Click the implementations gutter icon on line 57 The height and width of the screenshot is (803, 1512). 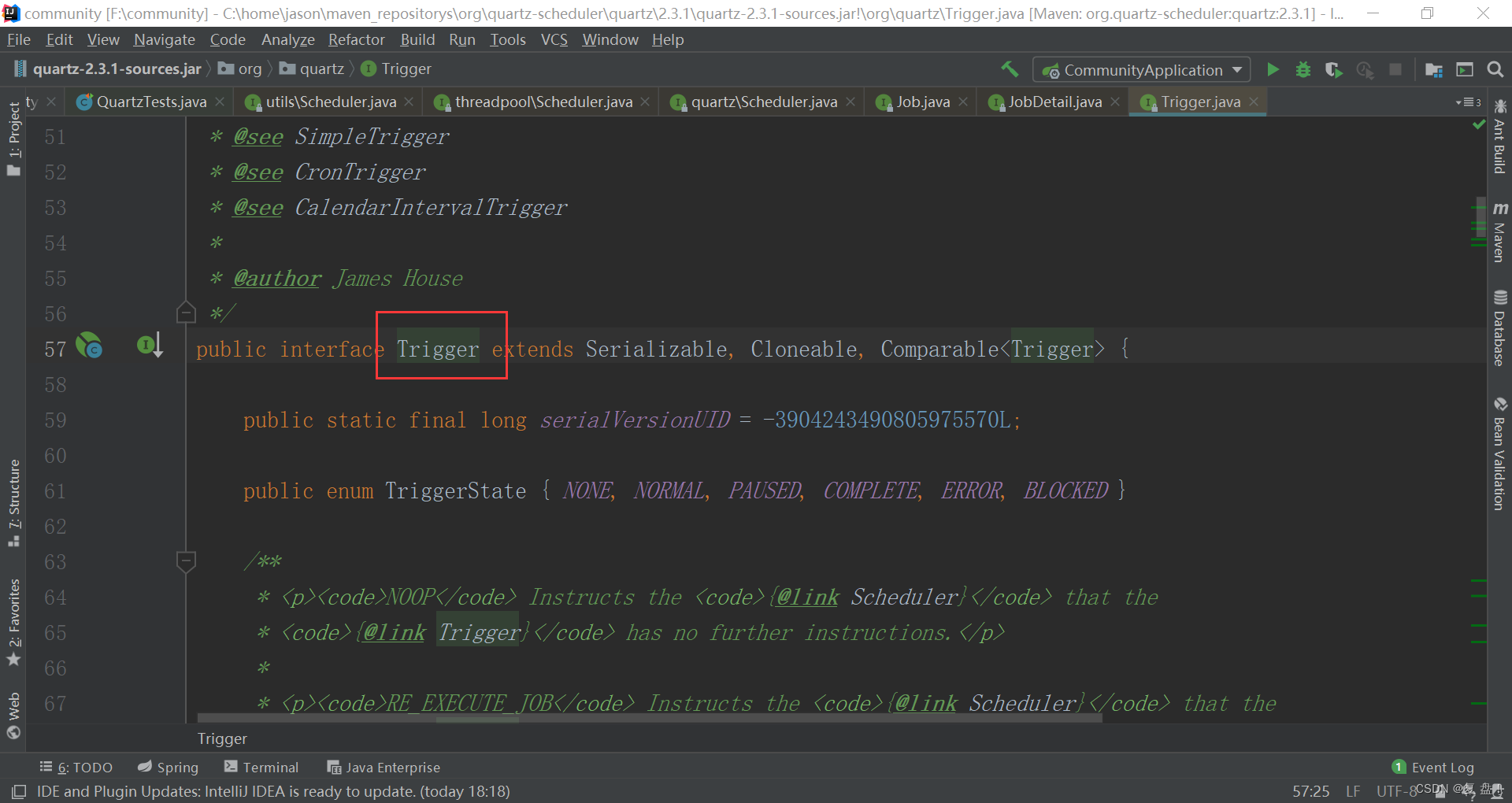click(x=150, y=345)
